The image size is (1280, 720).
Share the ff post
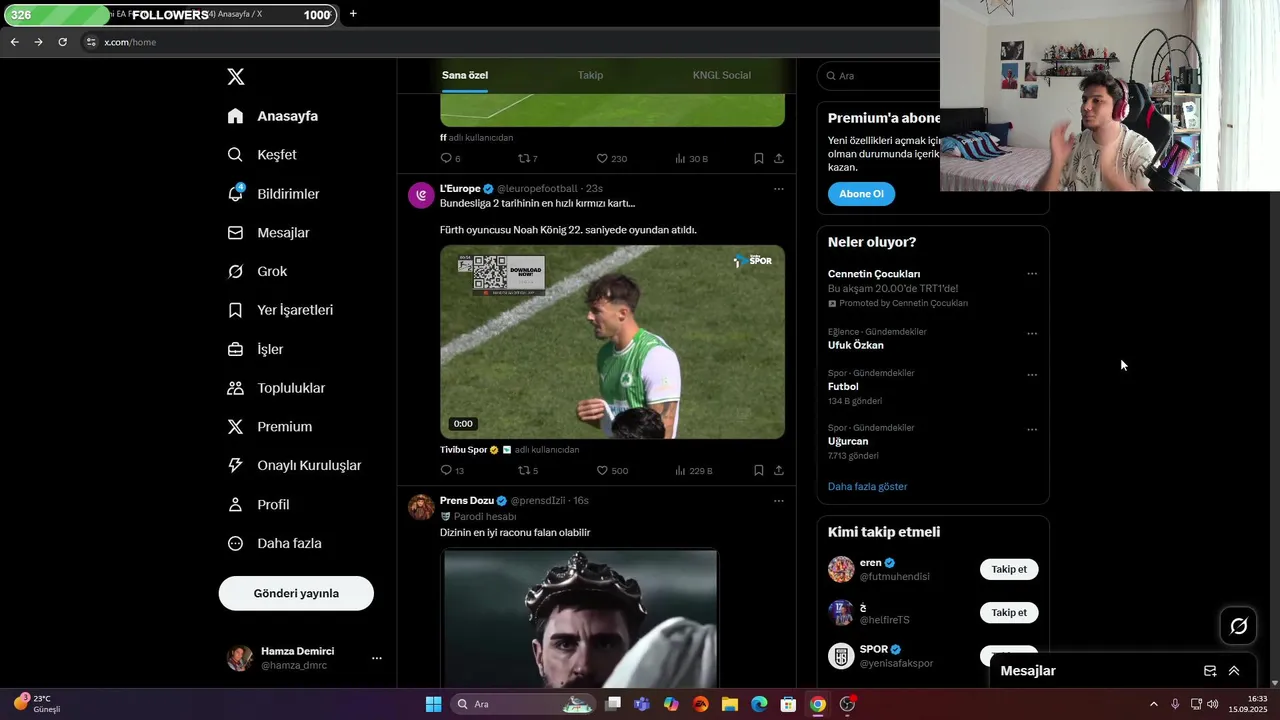tap(779, 159)
